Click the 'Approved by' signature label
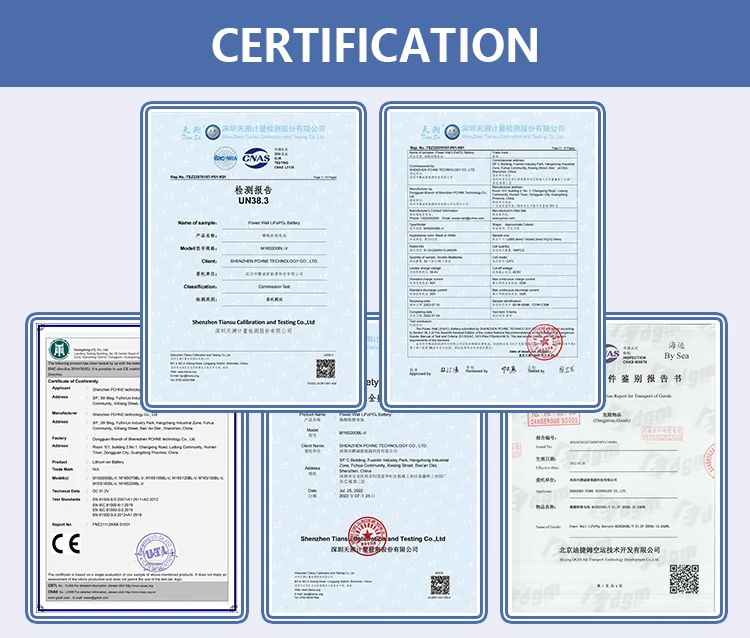Viewport: 750px width, 638px height. tap(420, 374)
